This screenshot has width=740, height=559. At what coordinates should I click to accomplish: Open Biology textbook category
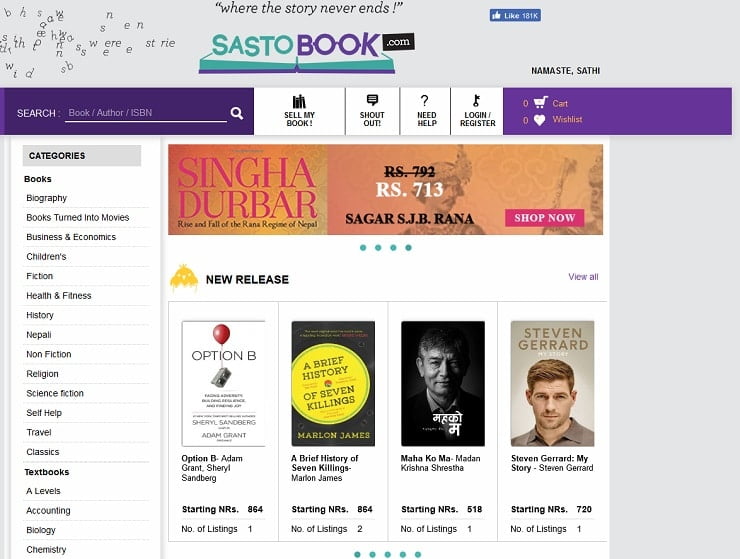[x=41, y=530]
